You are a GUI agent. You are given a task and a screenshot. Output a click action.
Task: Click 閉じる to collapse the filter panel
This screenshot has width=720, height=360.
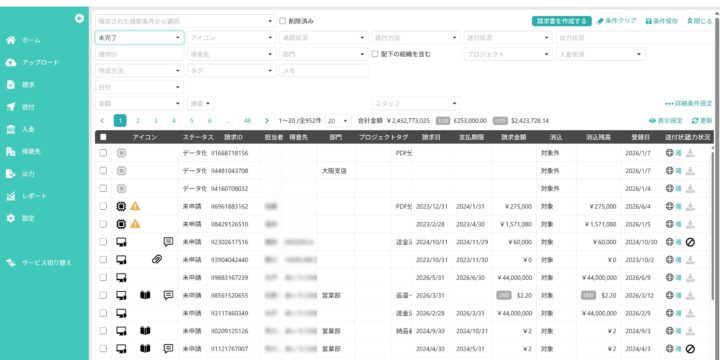(x=700, y=21)
